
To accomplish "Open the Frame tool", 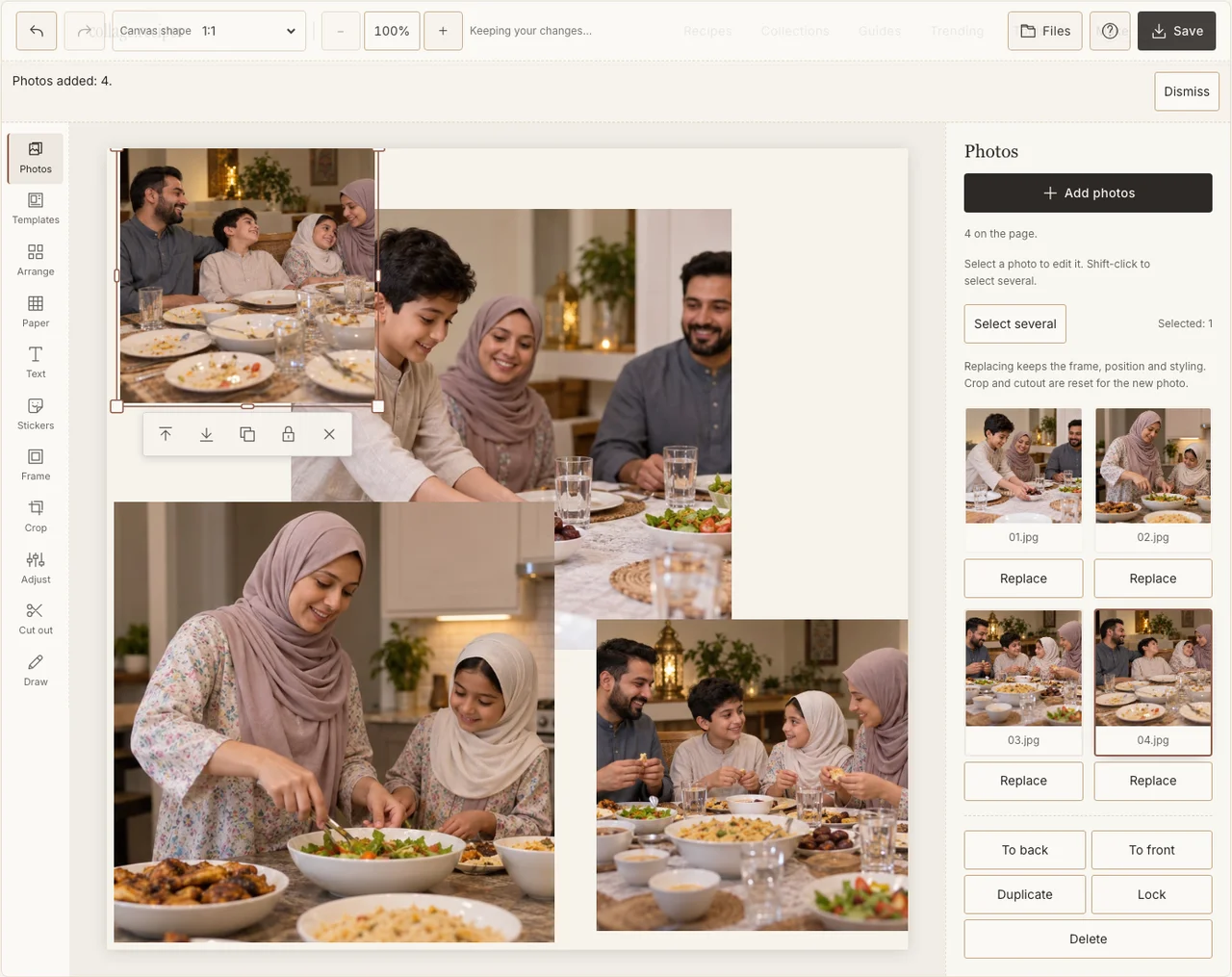I will (x=36, y=466).
